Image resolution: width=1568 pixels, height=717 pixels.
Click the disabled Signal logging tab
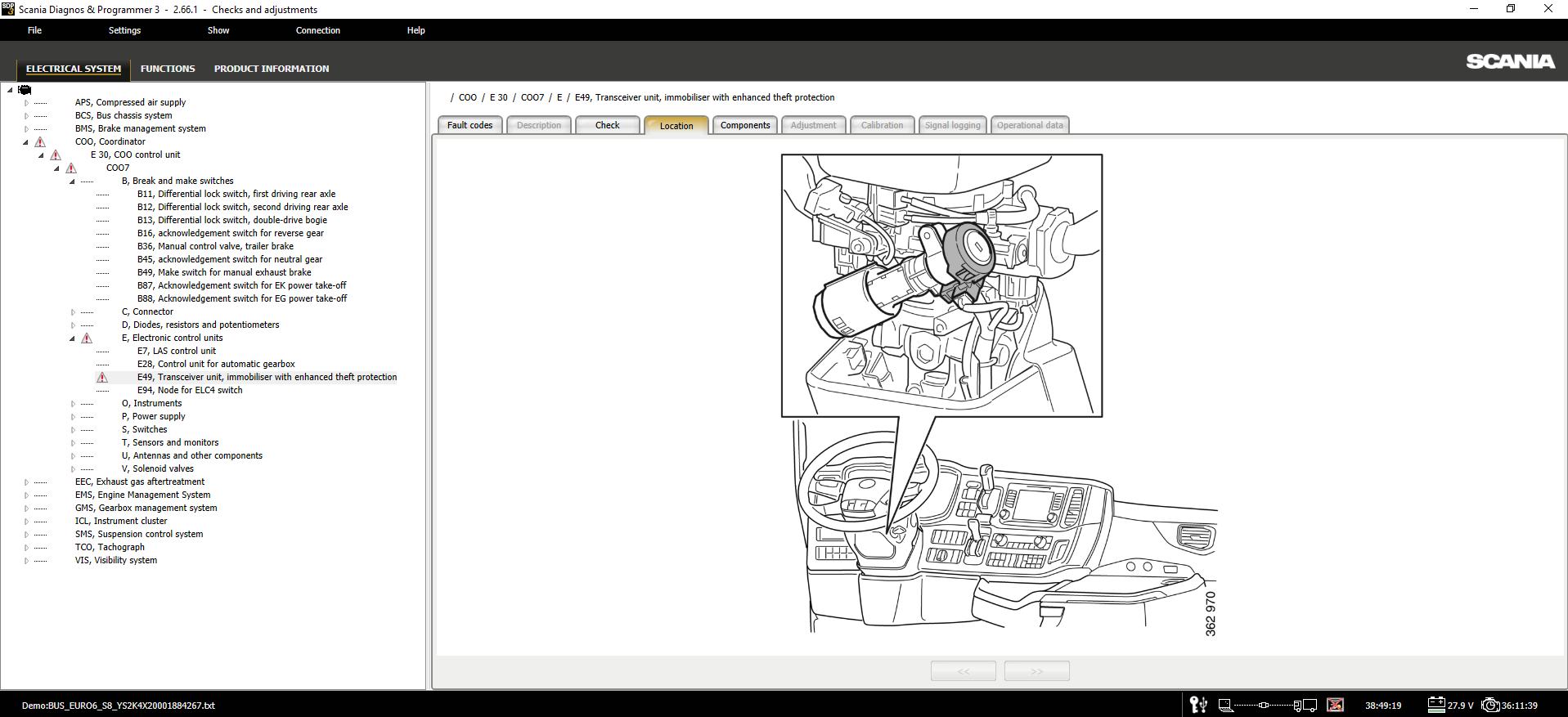coord(952,125)
